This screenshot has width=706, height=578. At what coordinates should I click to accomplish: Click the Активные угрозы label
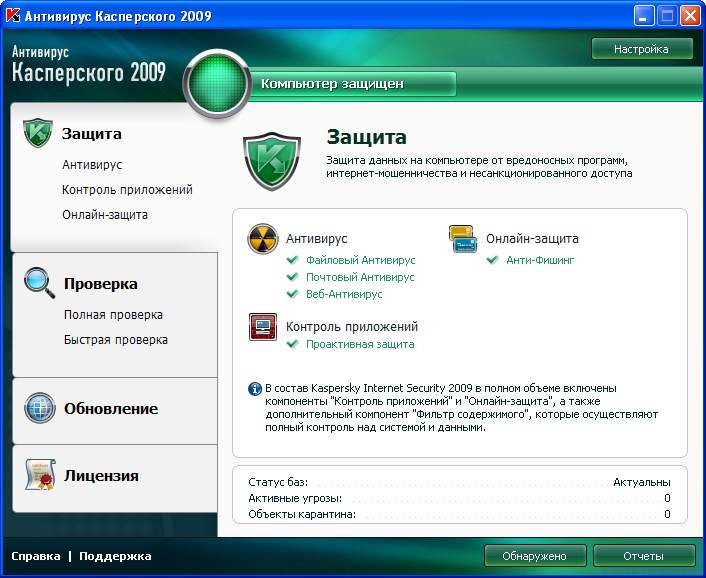[x=295, y=498]
